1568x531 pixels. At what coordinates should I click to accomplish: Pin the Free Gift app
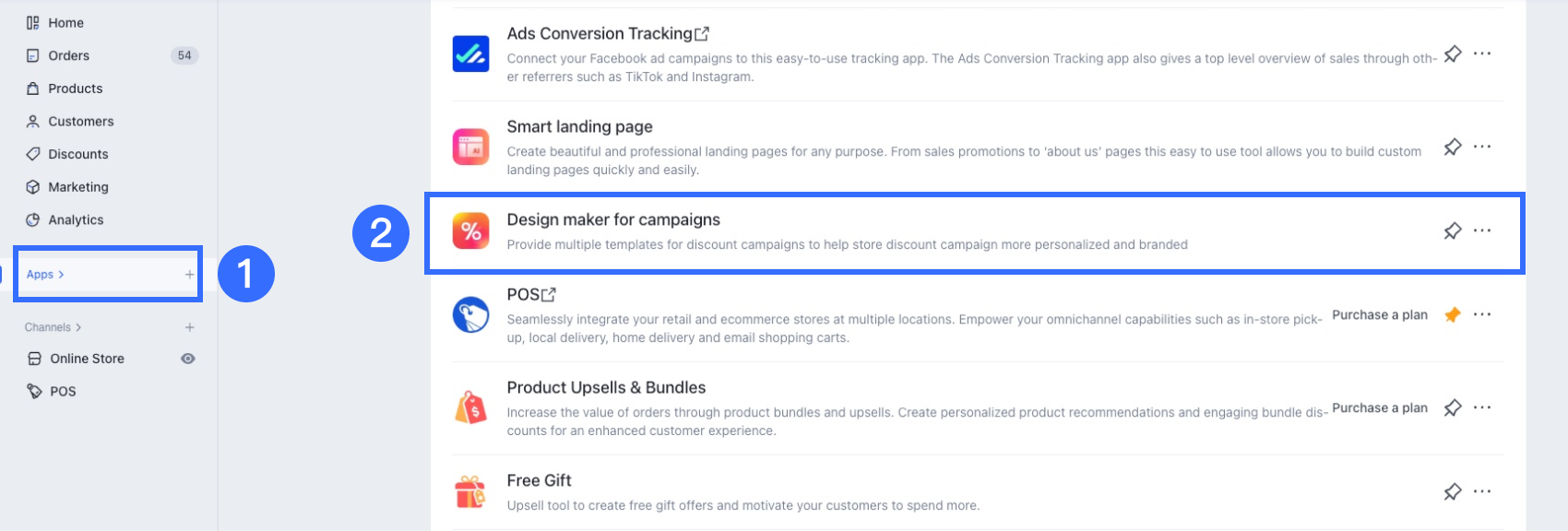pyautogui.click(x=1453, y=491)
